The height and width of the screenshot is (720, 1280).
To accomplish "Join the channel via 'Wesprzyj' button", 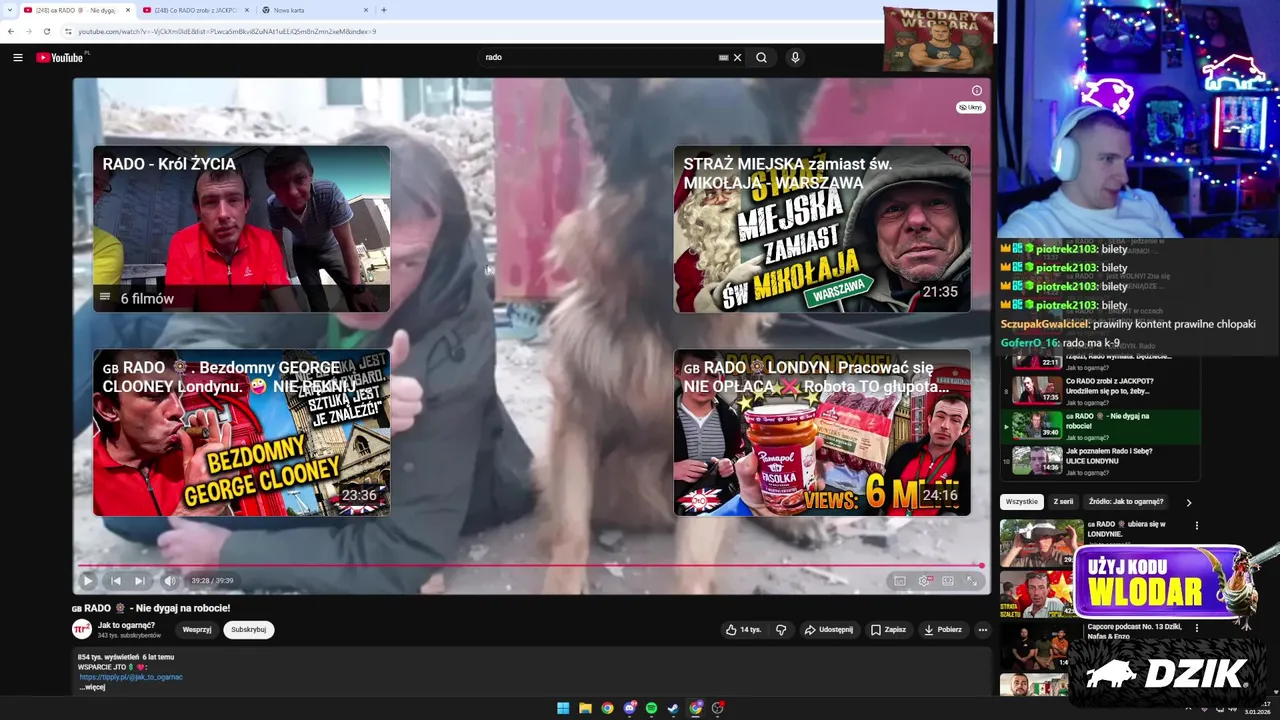I will (197, 630).
